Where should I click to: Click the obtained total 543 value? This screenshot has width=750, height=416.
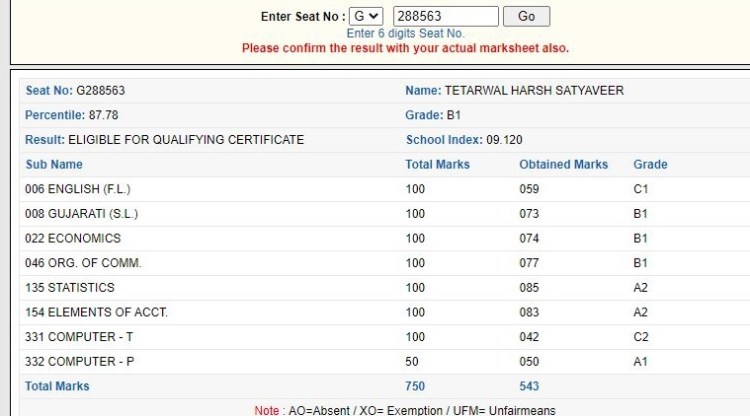click(x=529, y=386)
